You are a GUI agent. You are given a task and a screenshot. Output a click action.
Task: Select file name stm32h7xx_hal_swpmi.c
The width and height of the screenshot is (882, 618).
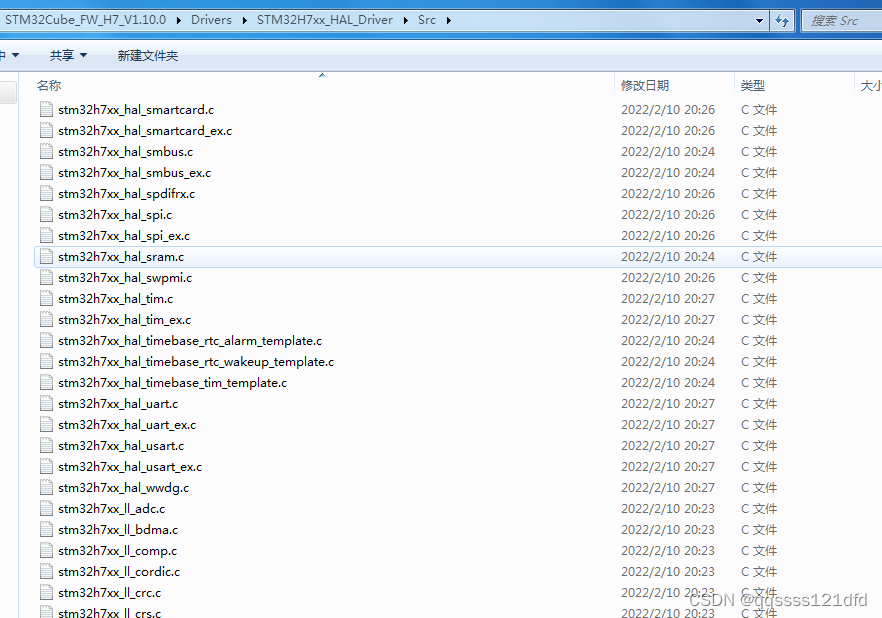point(125,278)
